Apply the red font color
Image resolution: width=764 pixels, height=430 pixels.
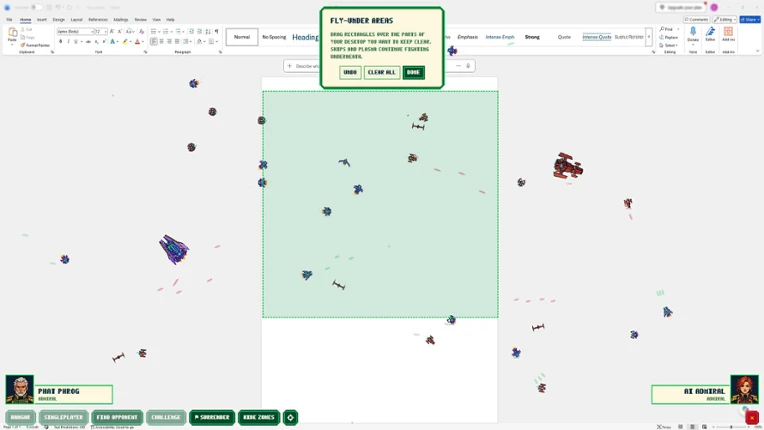click(137, 42)
